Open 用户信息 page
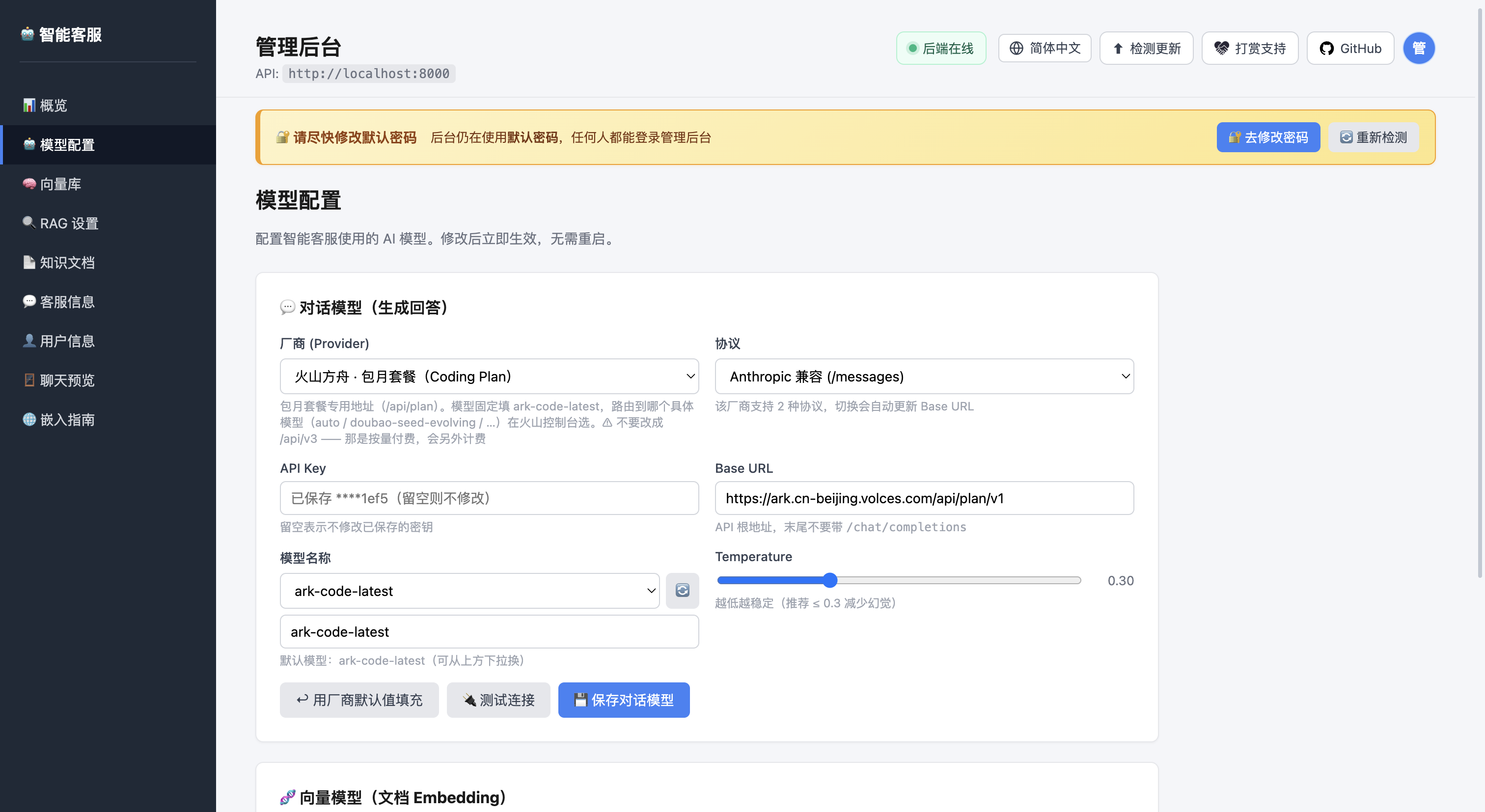 (108, 340)
